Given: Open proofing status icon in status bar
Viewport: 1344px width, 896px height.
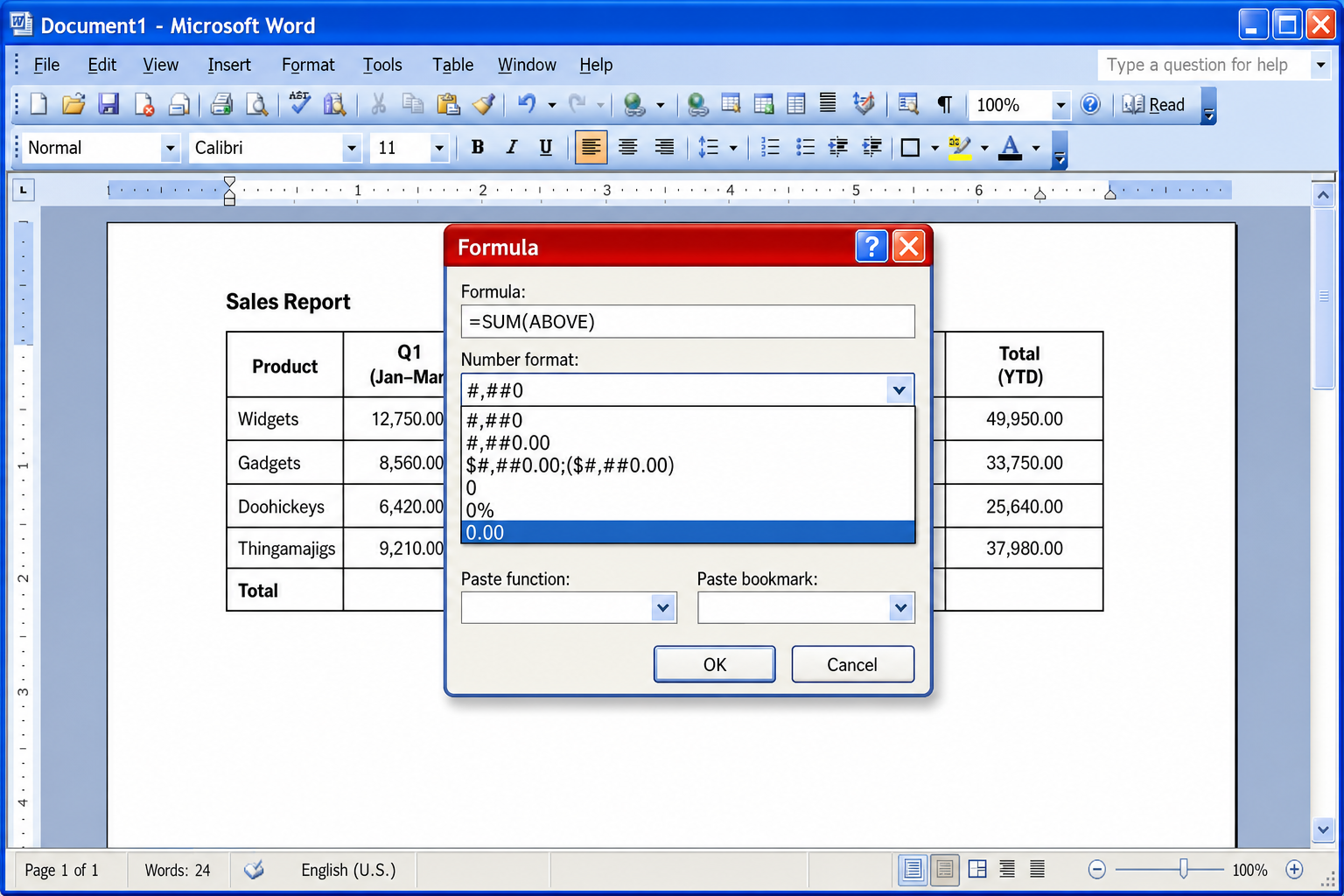Looking at the screenshot, I should (x=254, y=870).
